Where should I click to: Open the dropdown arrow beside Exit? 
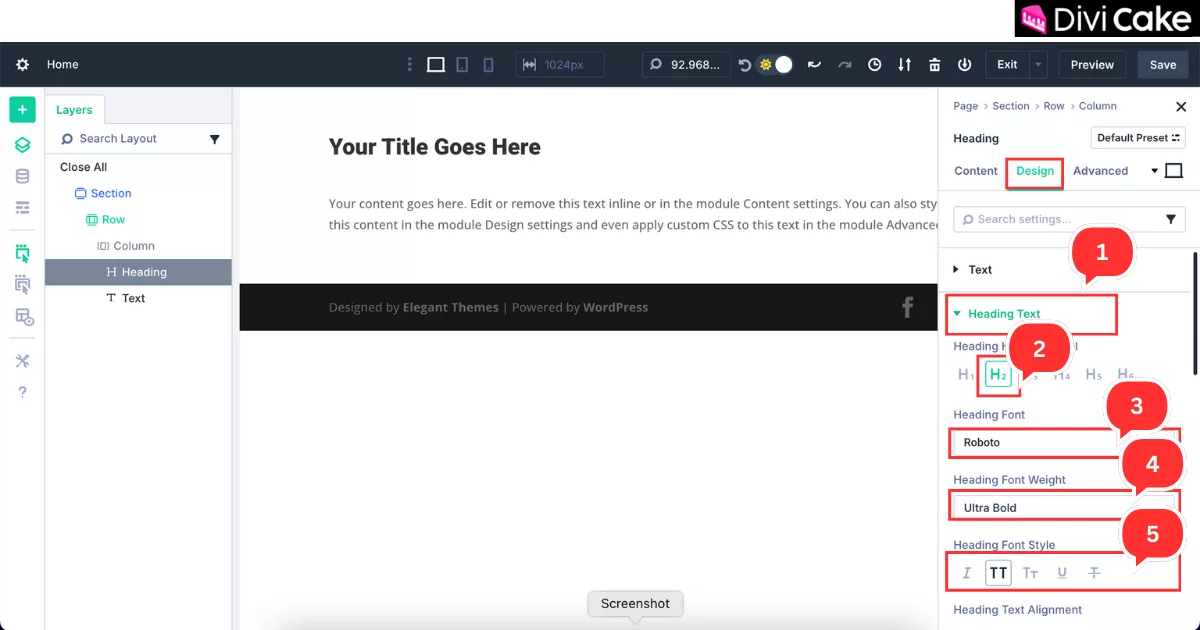click(x=1038, y=64)
